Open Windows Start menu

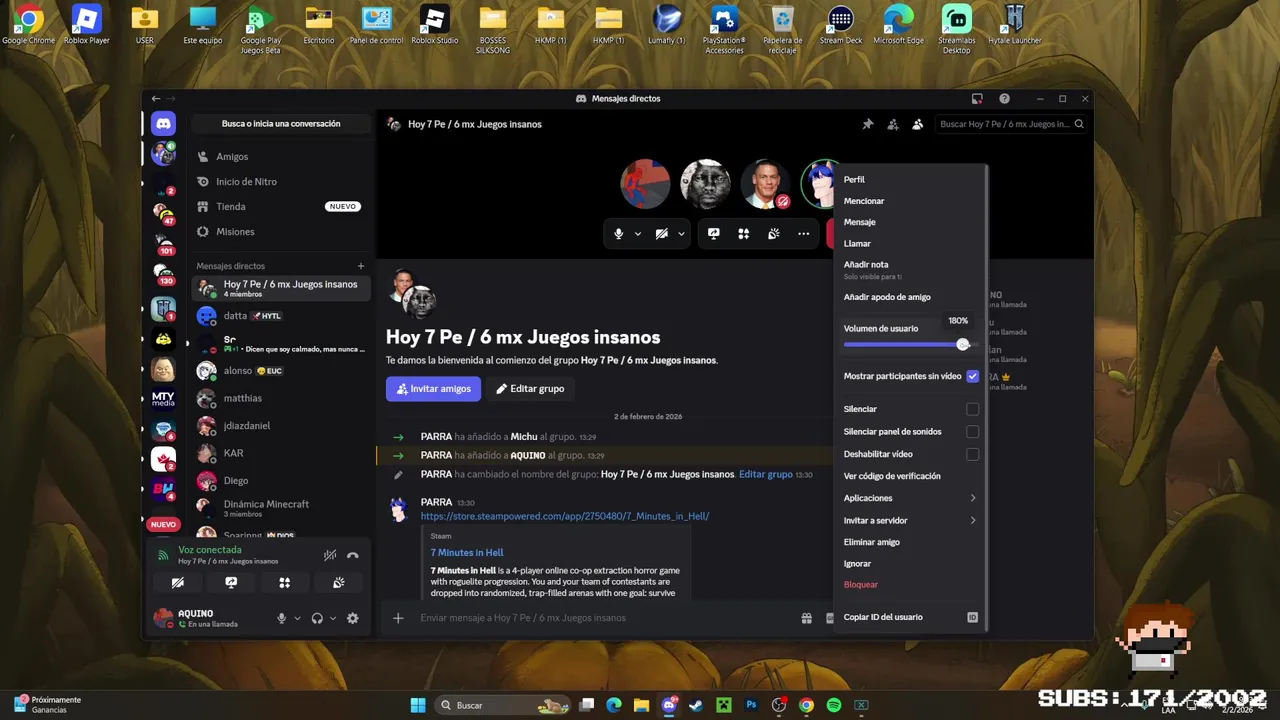point(418,705)
